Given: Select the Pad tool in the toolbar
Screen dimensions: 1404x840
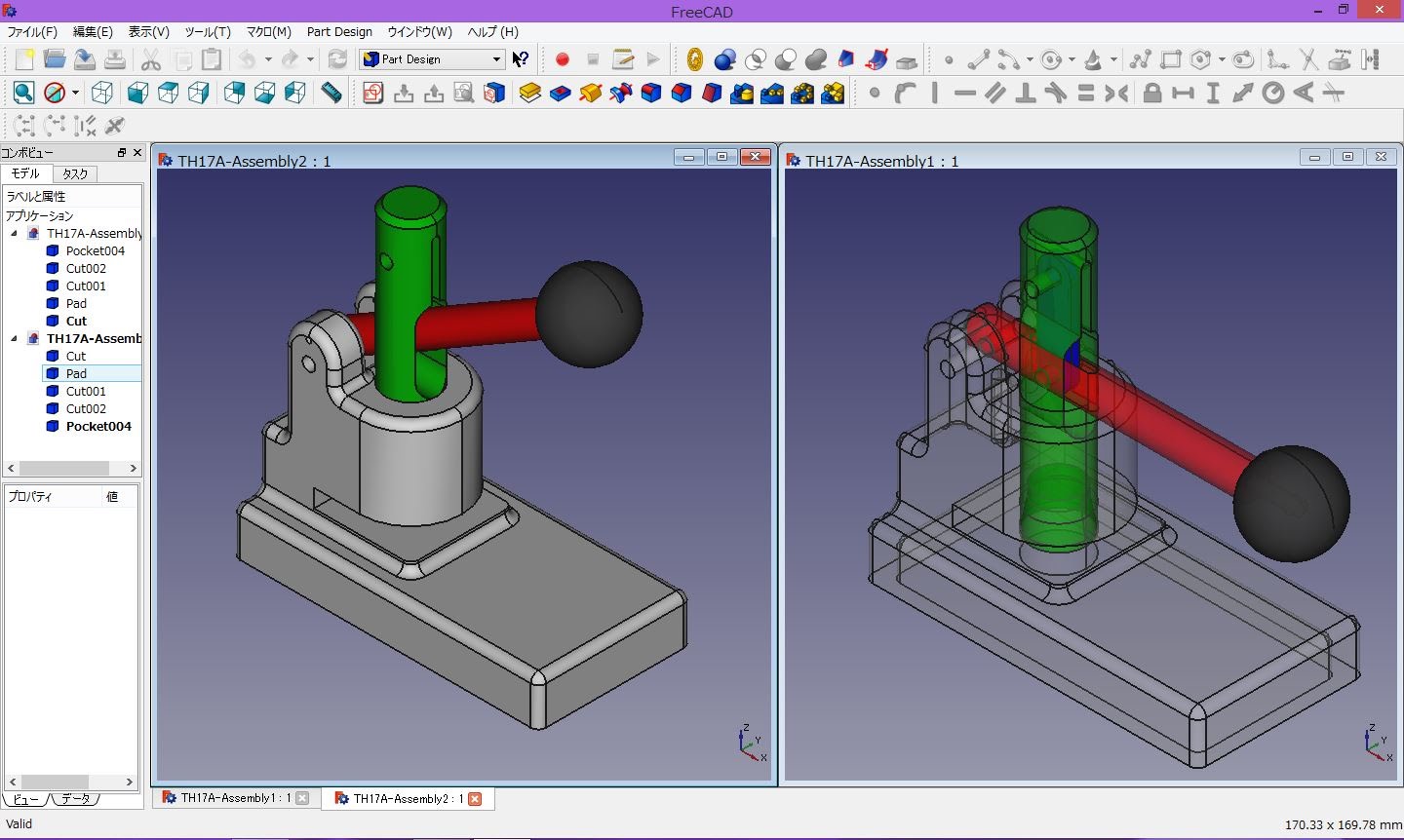Looking at the screenshot, I should tap(529, 92).
